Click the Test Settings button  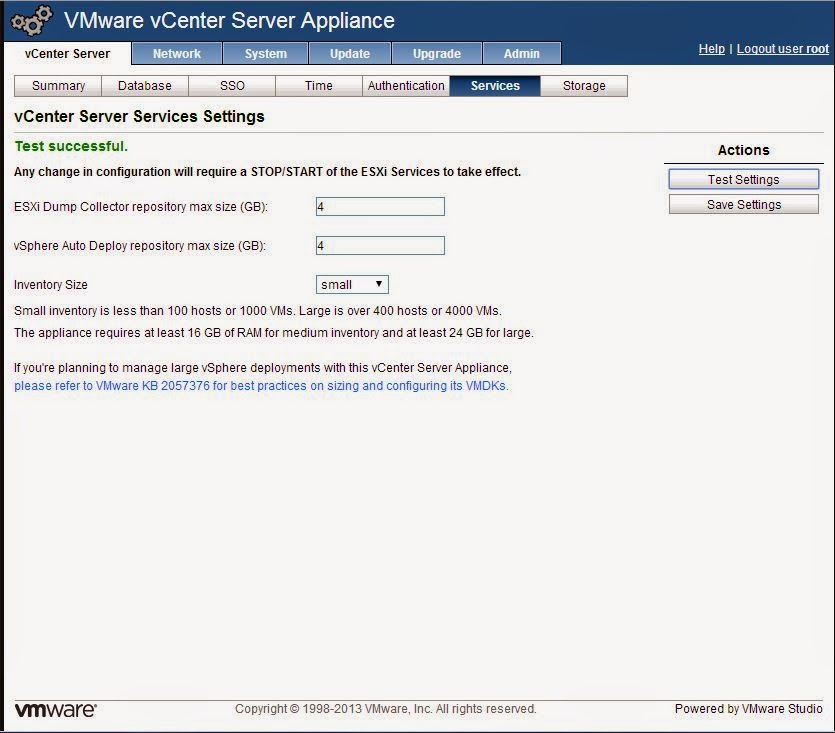pos(743,180)
